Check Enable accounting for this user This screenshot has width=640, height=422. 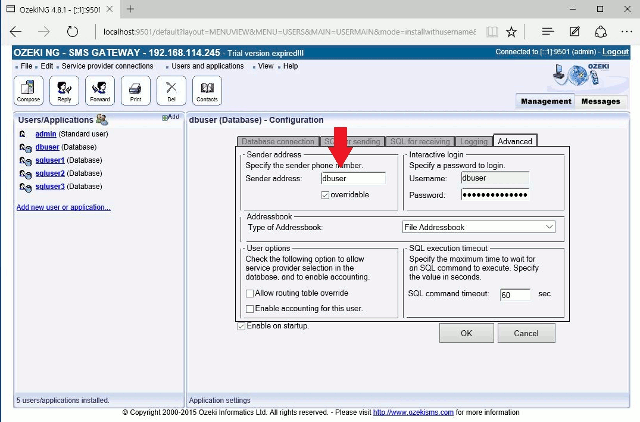tap(250, 309)
